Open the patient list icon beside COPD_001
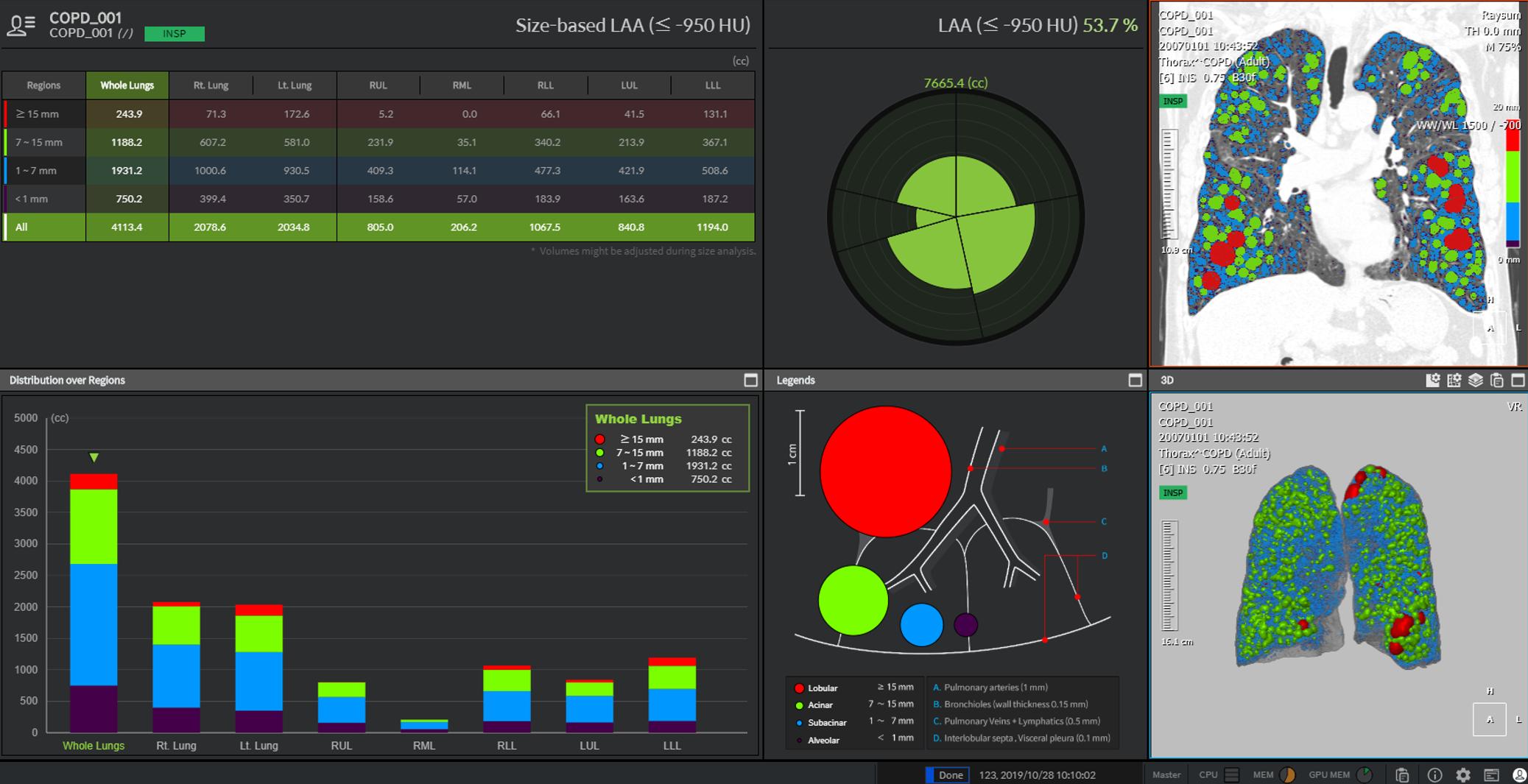Viewport: 1528px width, 784px height. pos(21,26)
